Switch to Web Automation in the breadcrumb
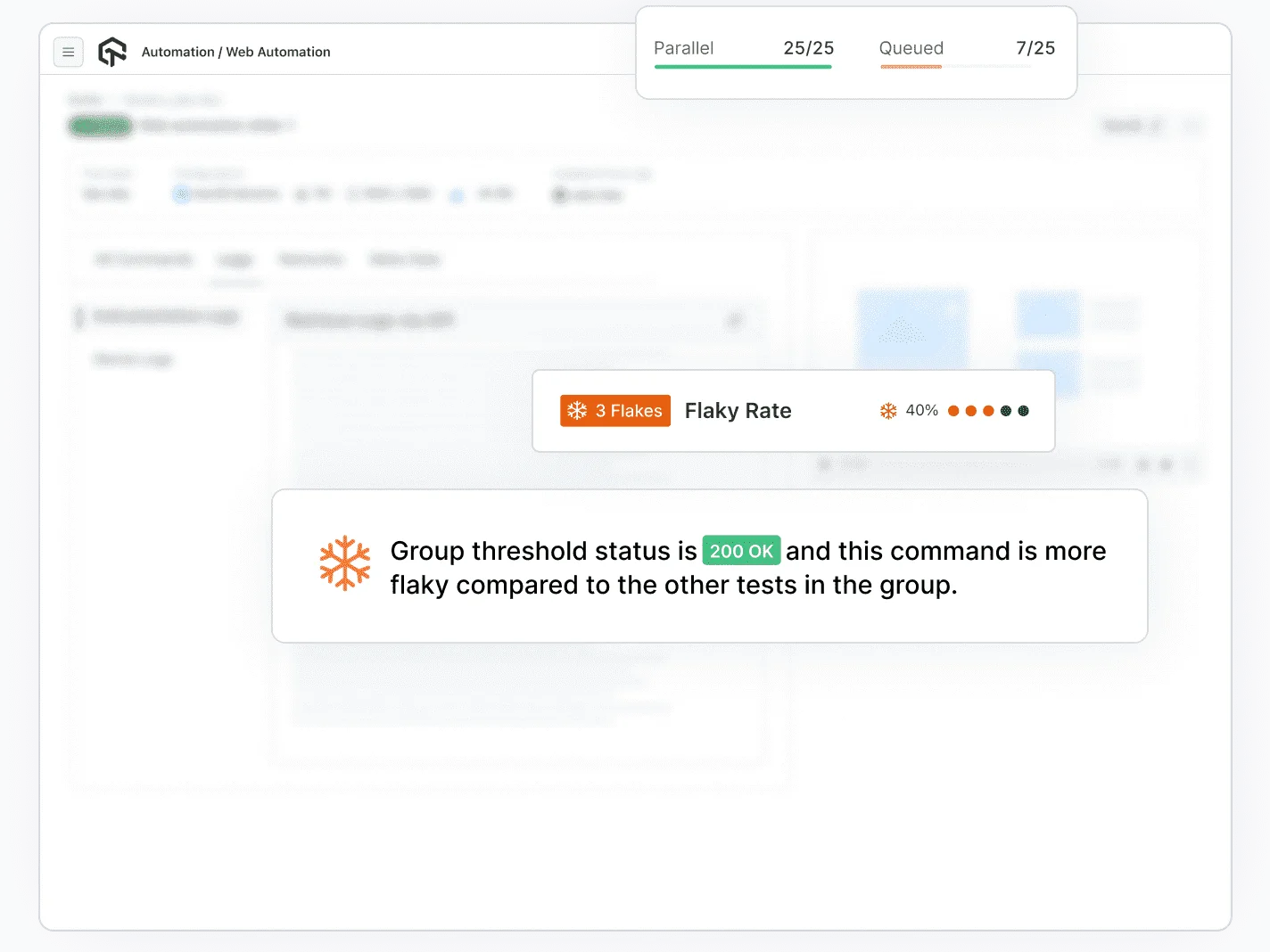Image resolution: width=1270 pixels, height=952 pixels. (x=277, y=52)
